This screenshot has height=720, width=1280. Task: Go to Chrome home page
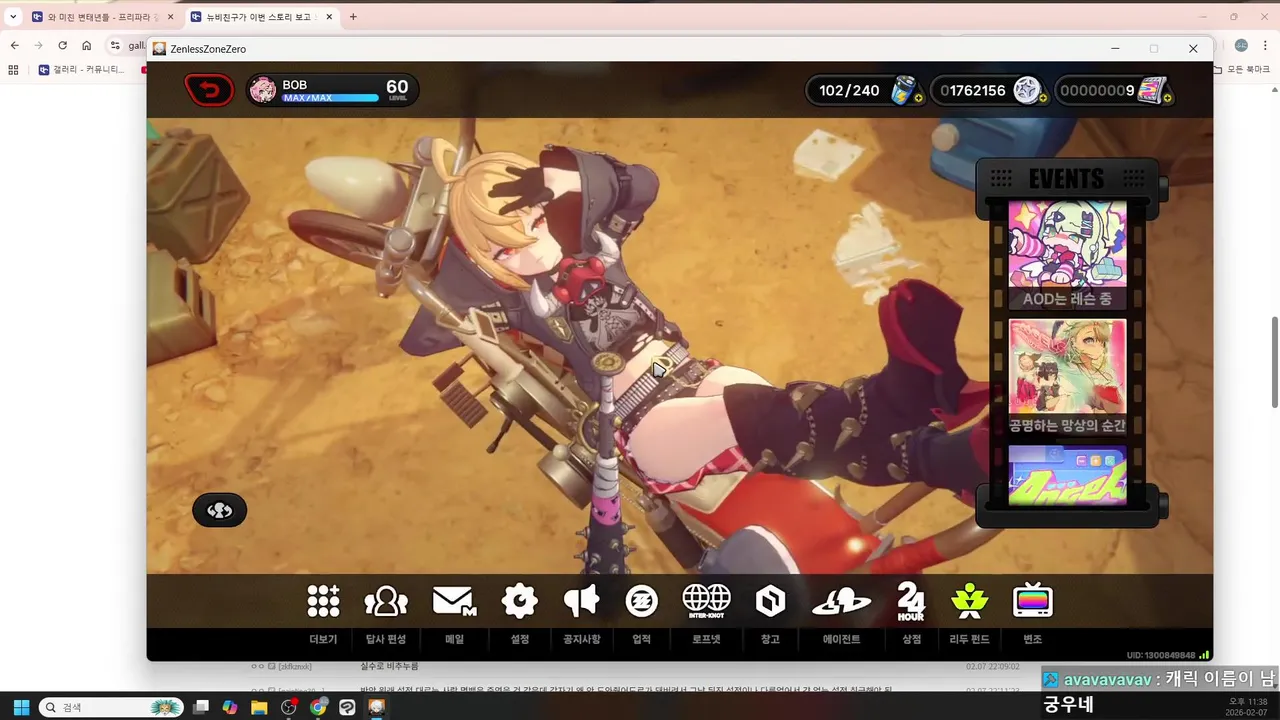(87, 45)
